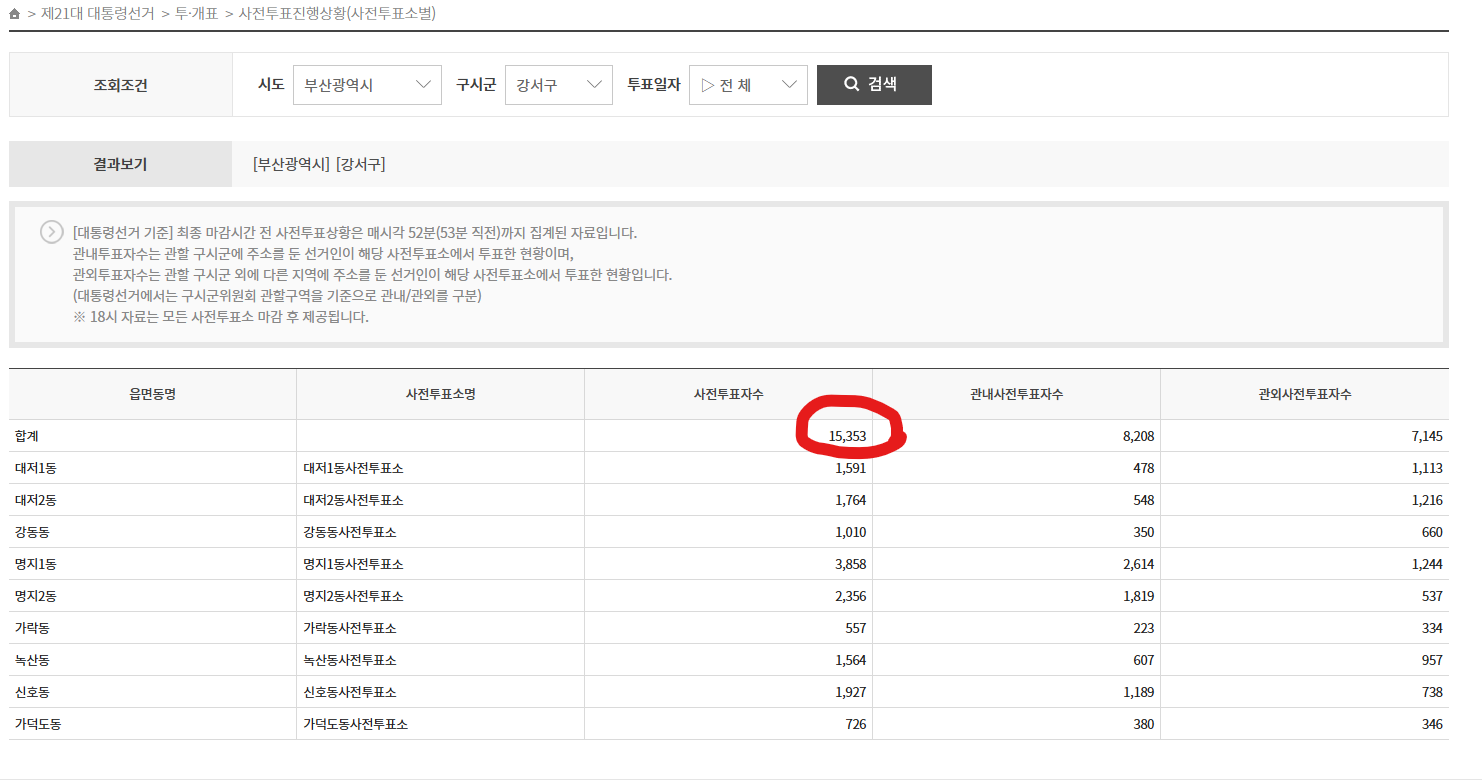Click the circle-arrow icon in the notice box
This screenshot has height=783, width=1482.
51,231
